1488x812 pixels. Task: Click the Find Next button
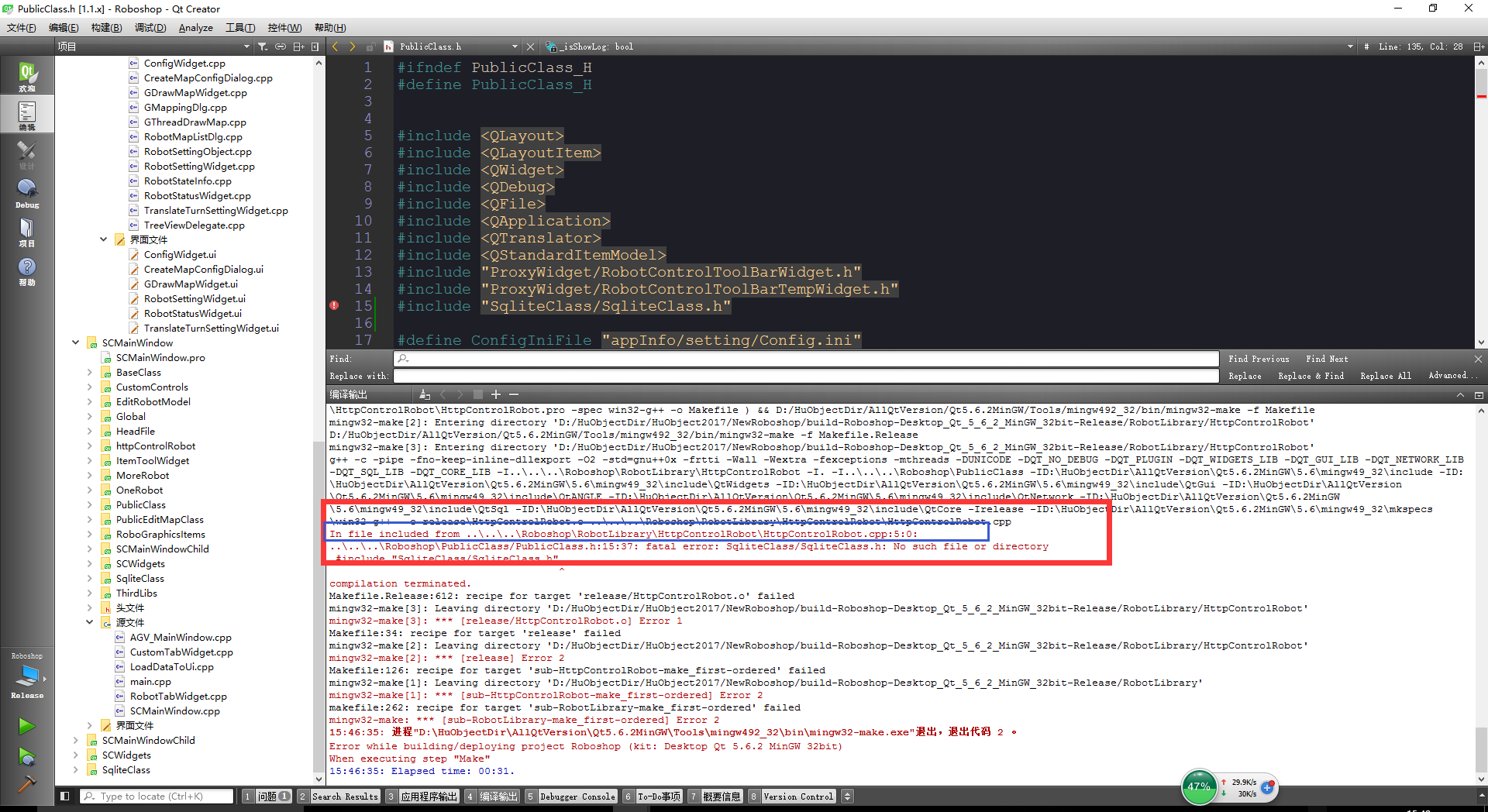pos(1326,358)
